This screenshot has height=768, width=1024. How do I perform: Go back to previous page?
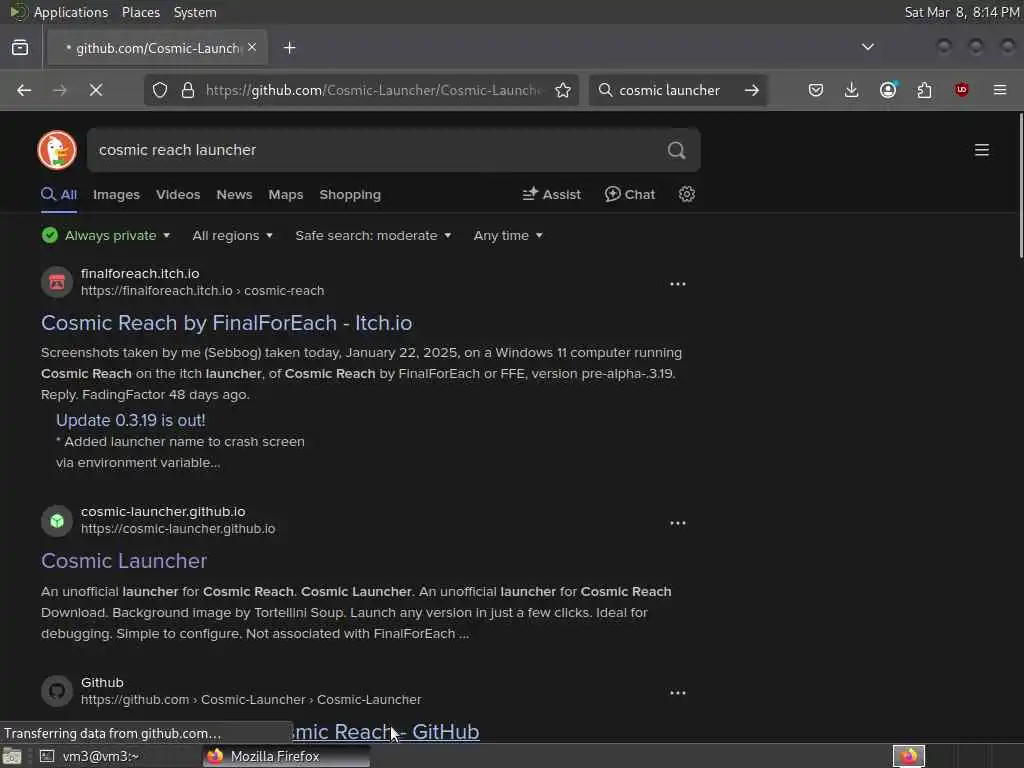24,90
